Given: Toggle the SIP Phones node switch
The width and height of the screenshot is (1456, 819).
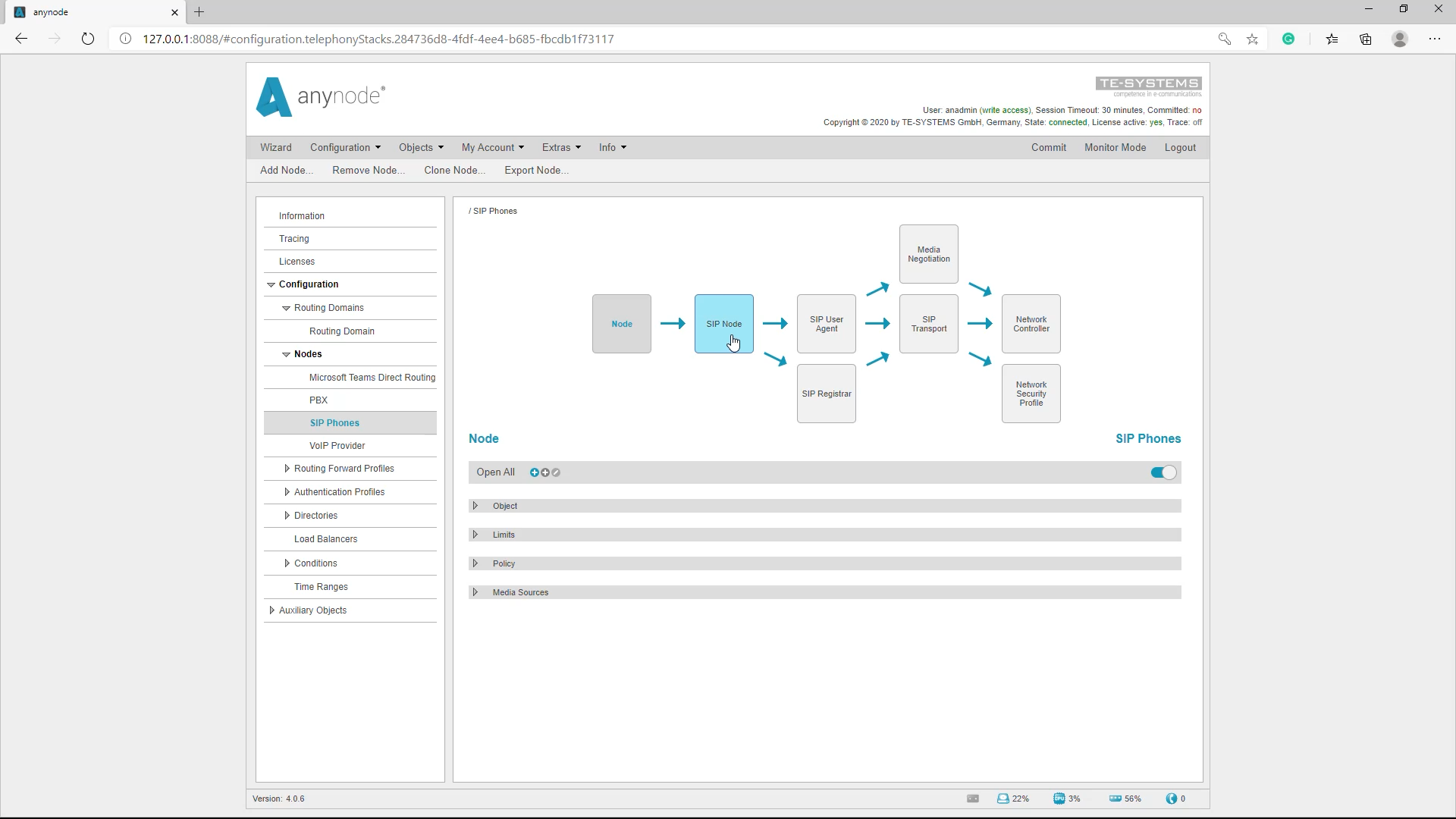Looking at the screenshot, I should point(1163,472).
